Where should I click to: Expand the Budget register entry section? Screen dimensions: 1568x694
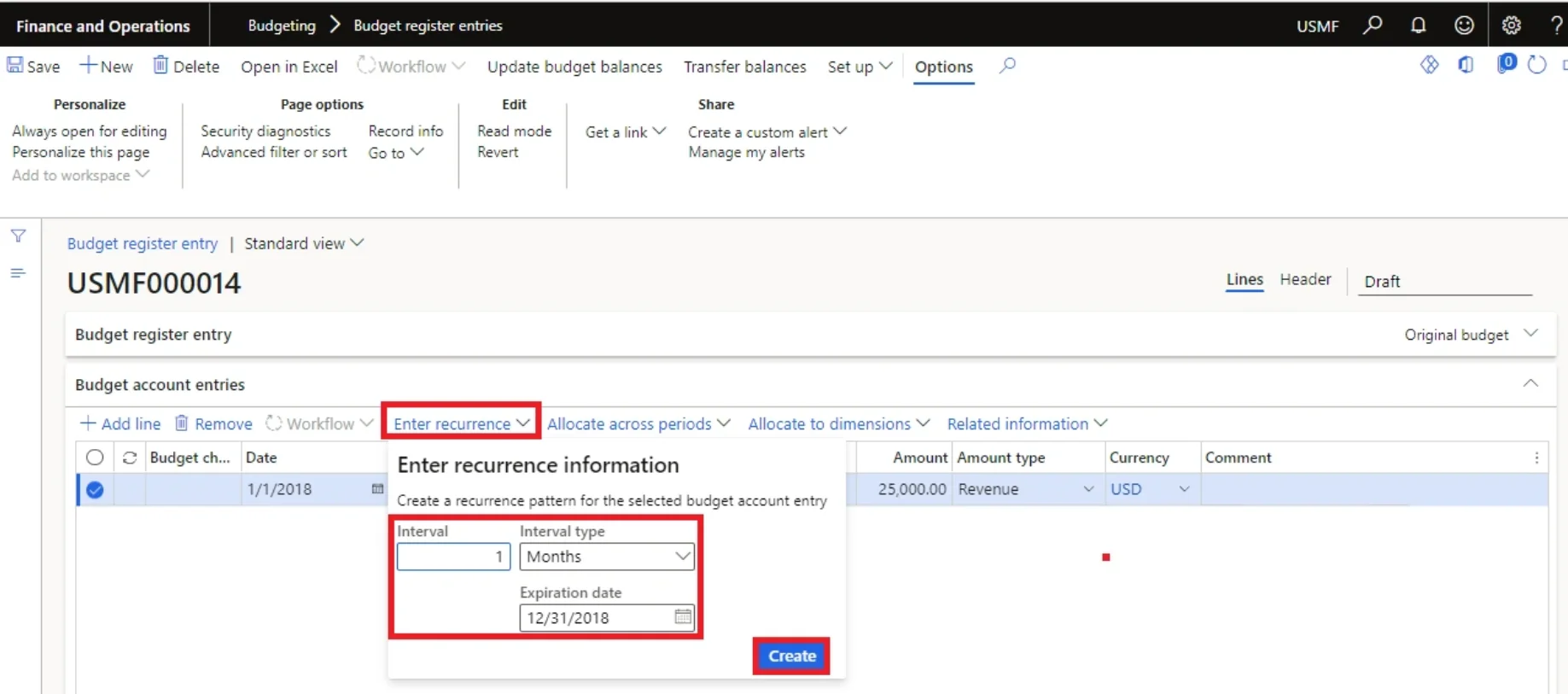pyautogui.click(x=1530, y=334)
